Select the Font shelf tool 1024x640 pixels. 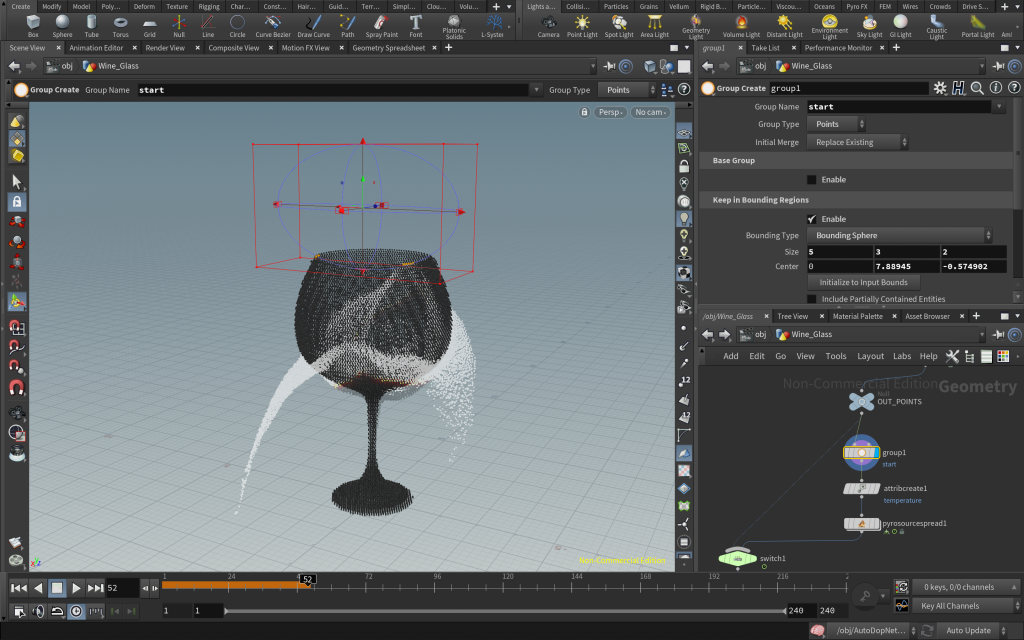(415, 26)
